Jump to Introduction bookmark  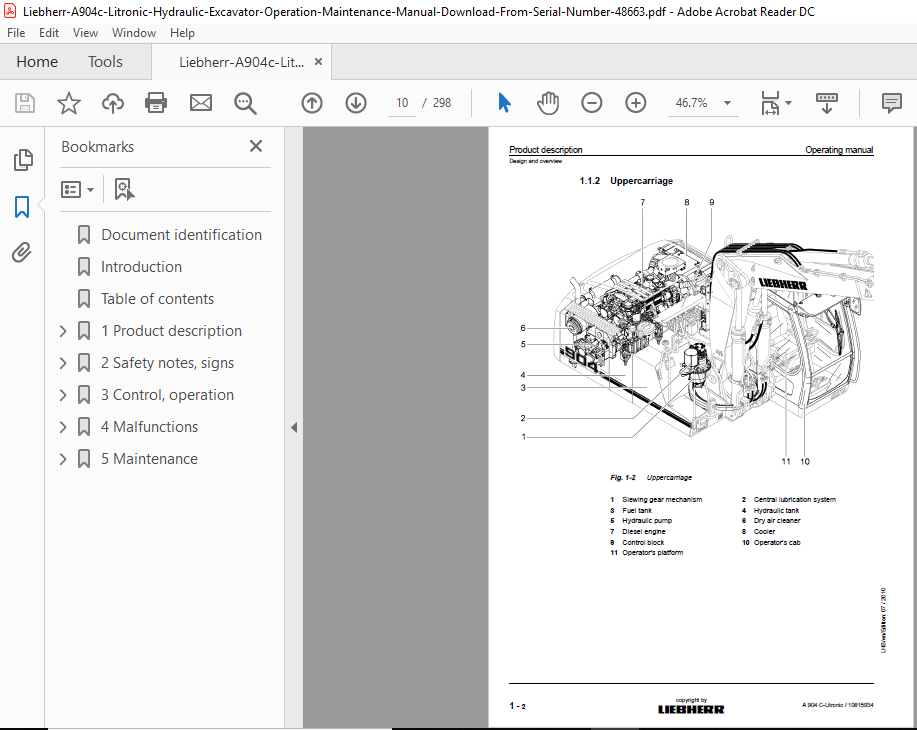(142, 267)
